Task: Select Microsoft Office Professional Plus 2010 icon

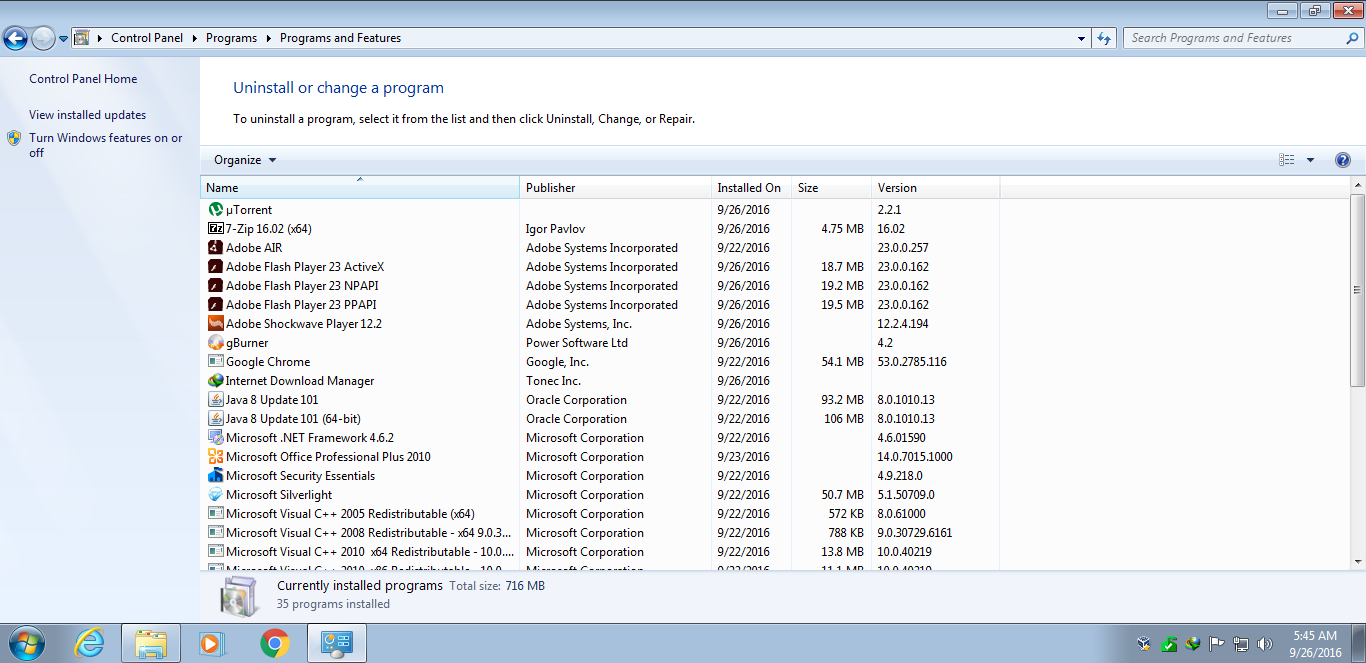Action: (x=216, y=457)
